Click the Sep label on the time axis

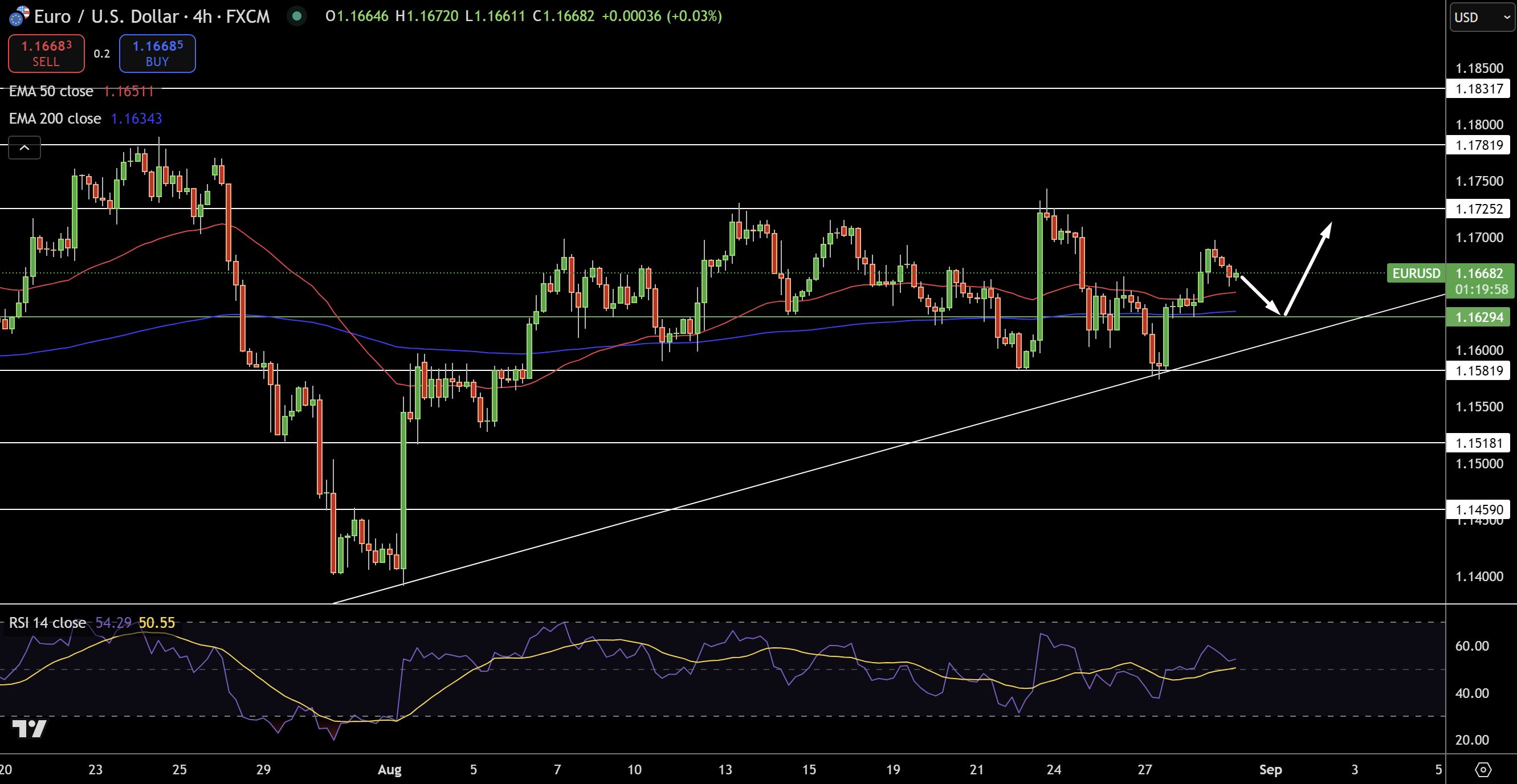click(x=1270, y=769)
